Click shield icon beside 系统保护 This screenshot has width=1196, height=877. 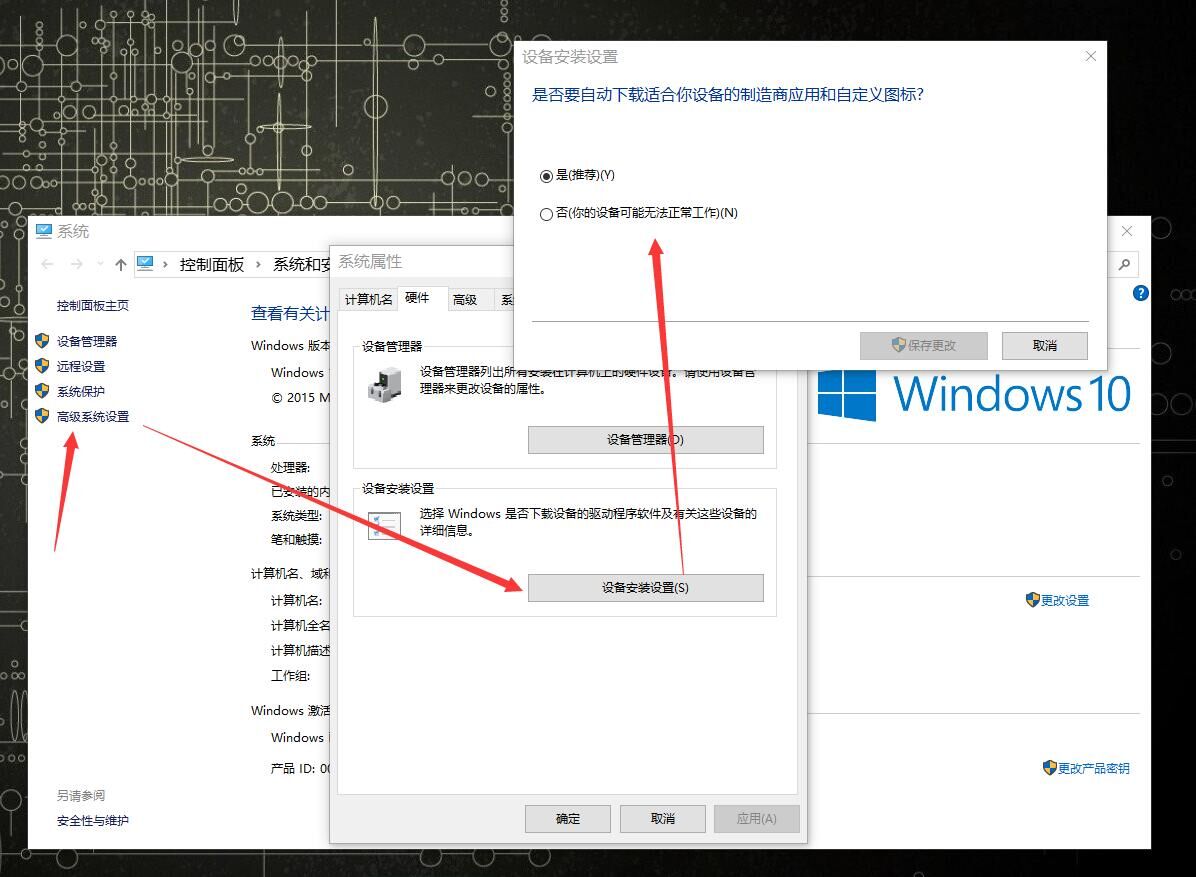tap(43, 391)
